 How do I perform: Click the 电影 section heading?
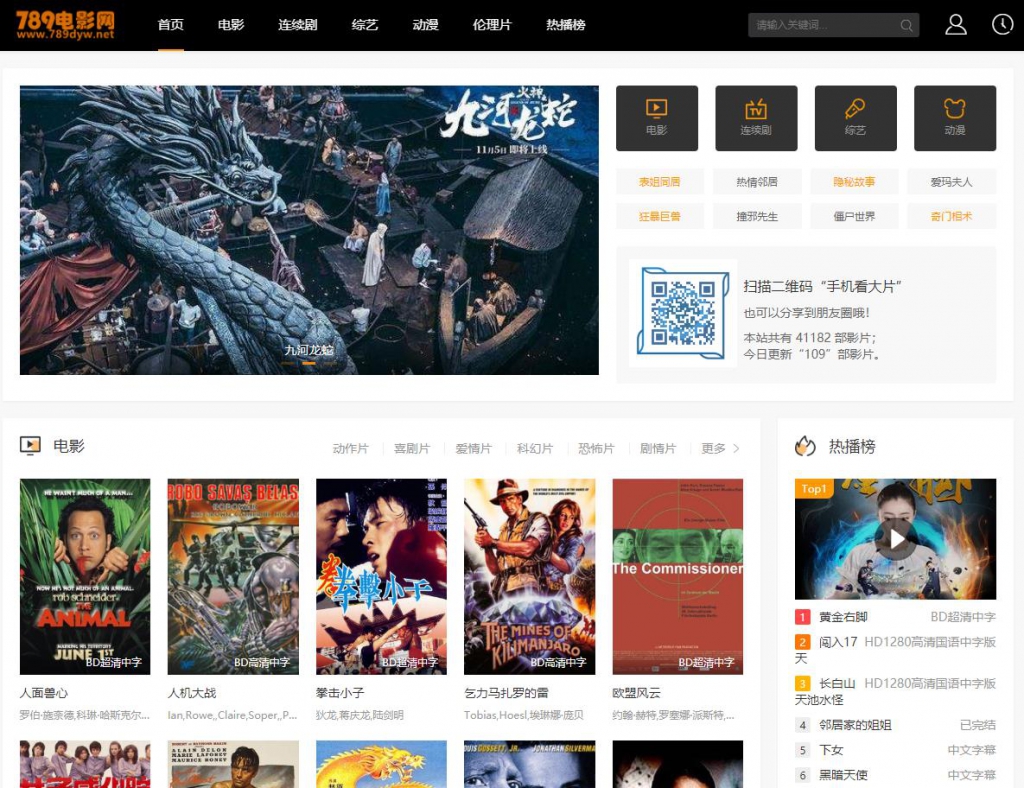click(69, 446)
